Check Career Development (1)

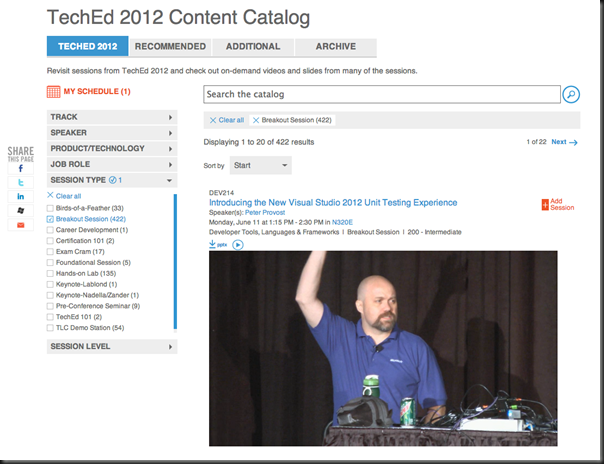coord(50,230)
